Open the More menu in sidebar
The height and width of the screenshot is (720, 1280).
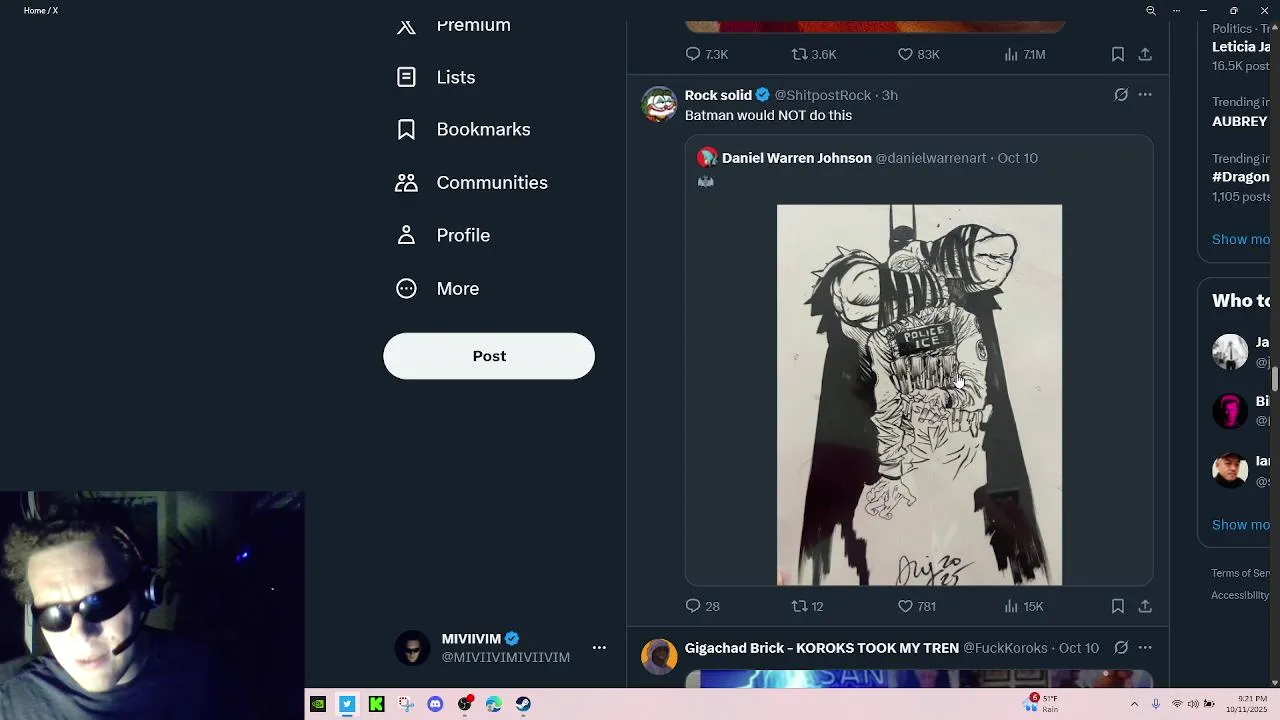point(437,288)
